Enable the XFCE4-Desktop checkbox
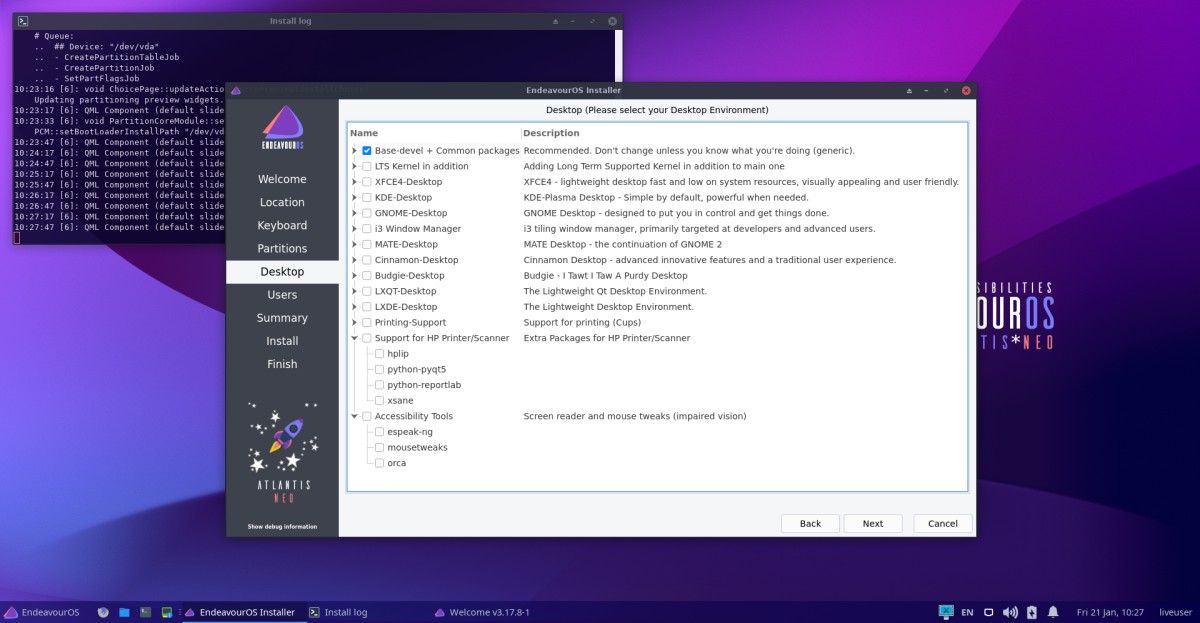Image resolution: width=1200 pixels, height=623 pixels. [366, 181]
